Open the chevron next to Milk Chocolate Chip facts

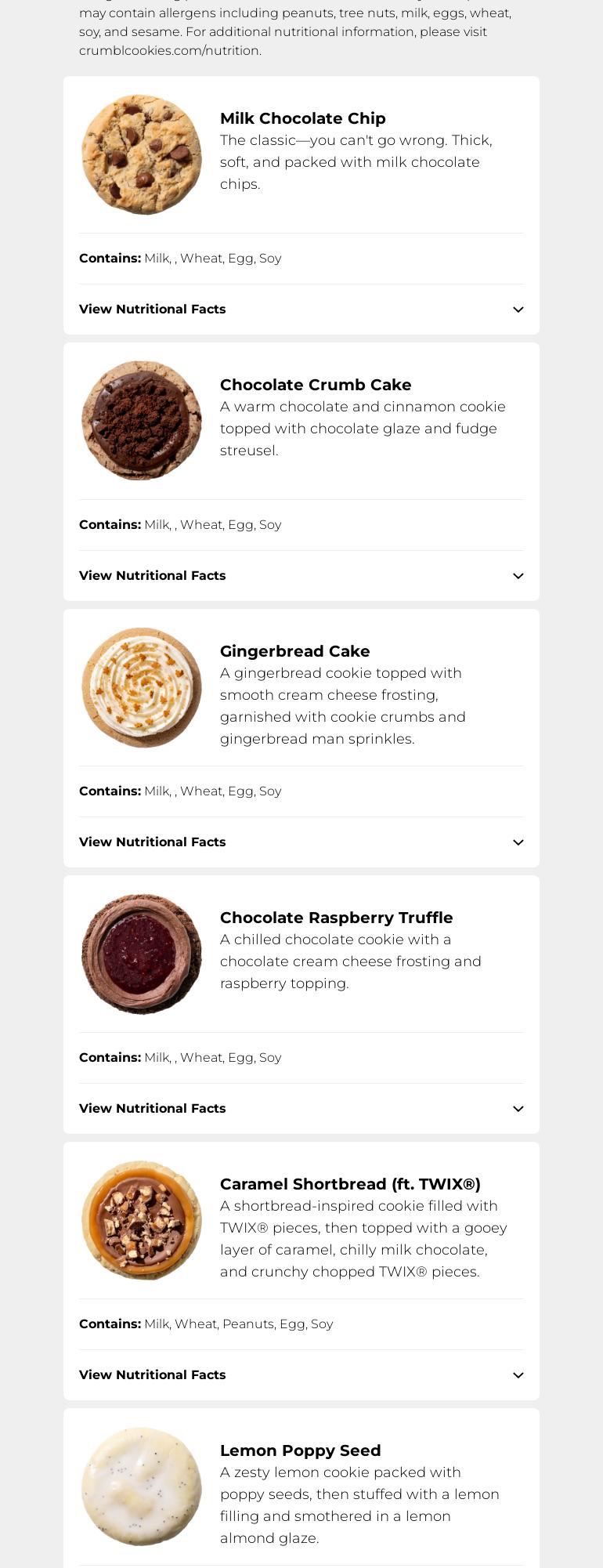coord(518,309)
